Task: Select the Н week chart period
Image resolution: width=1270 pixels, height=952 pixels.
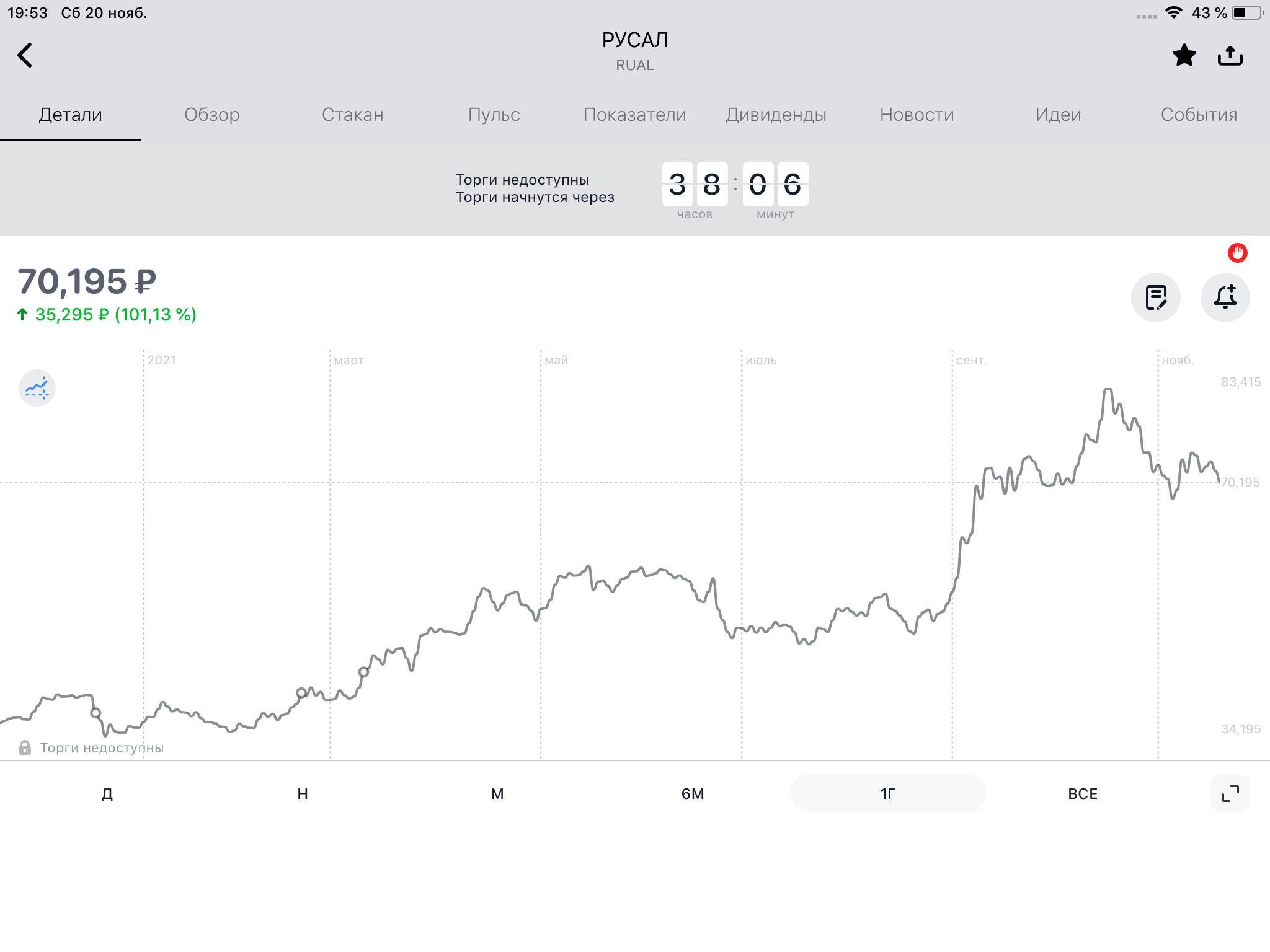Action: click(303, 793)
